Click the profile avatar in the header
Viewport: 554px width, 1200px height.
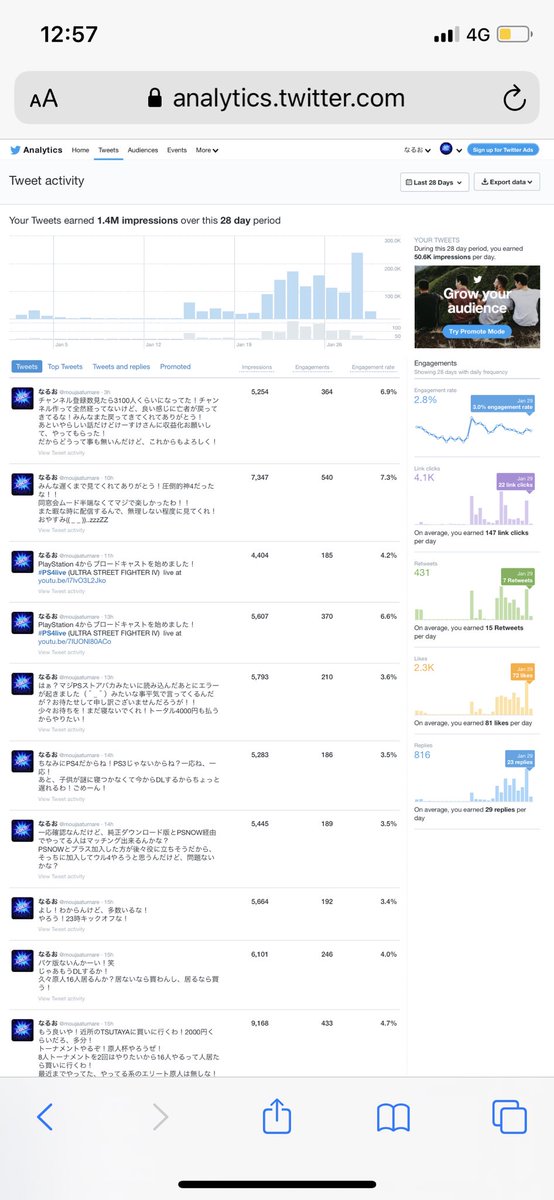coord(446,150)
